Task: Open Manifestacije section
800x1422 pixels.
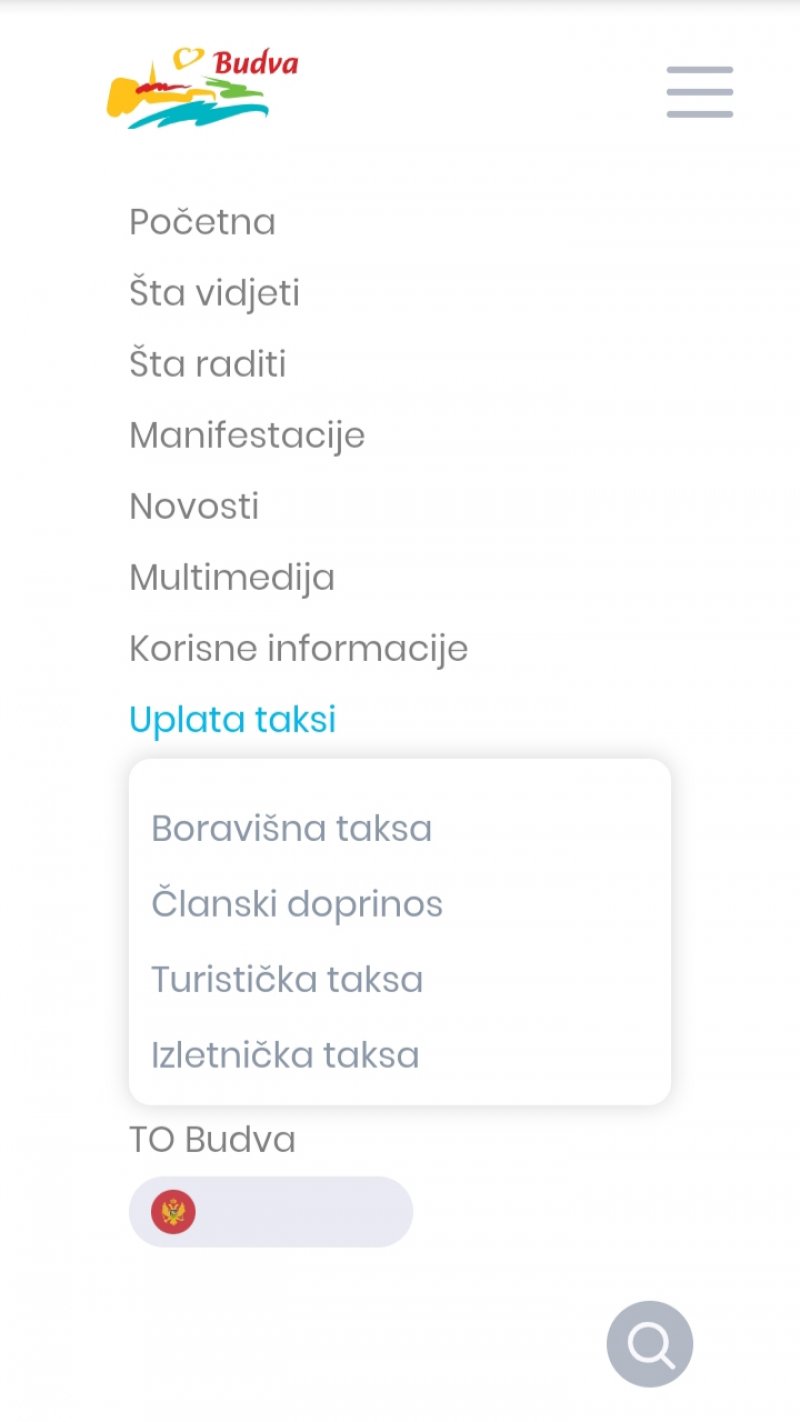Action: (247, 436)
